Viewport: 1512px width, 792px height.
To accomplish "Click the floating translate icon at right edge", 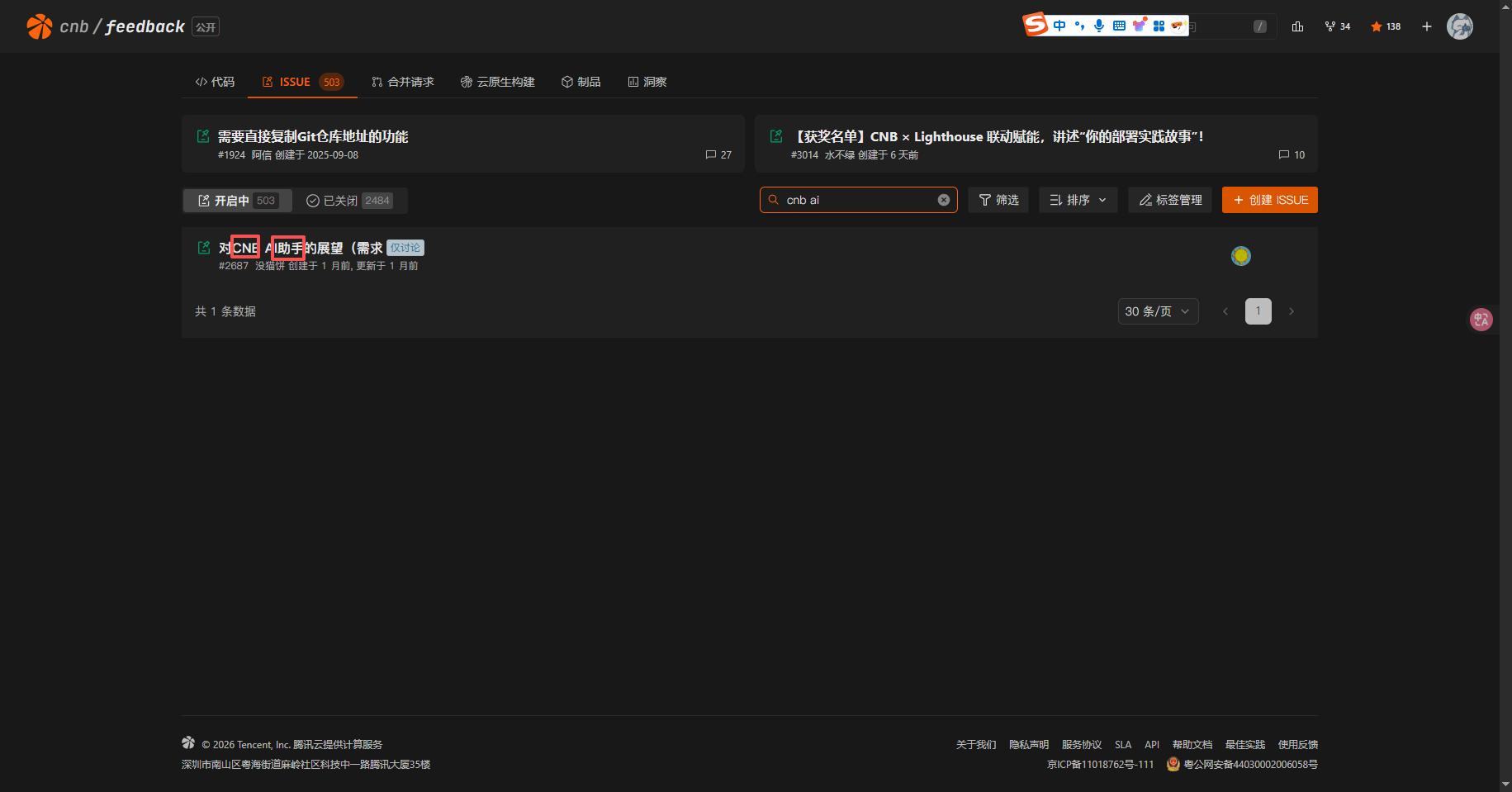I will (x=1481, y=320).
